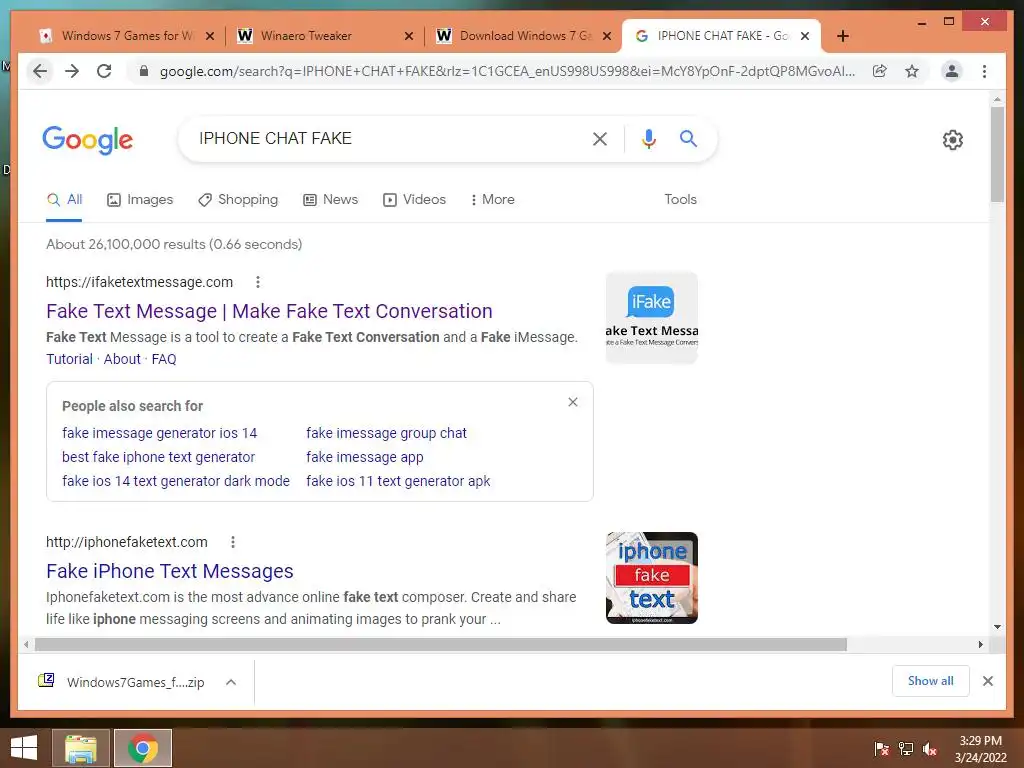Go to the Google logo homepage

pyautogui.click(x=88, y=140)
